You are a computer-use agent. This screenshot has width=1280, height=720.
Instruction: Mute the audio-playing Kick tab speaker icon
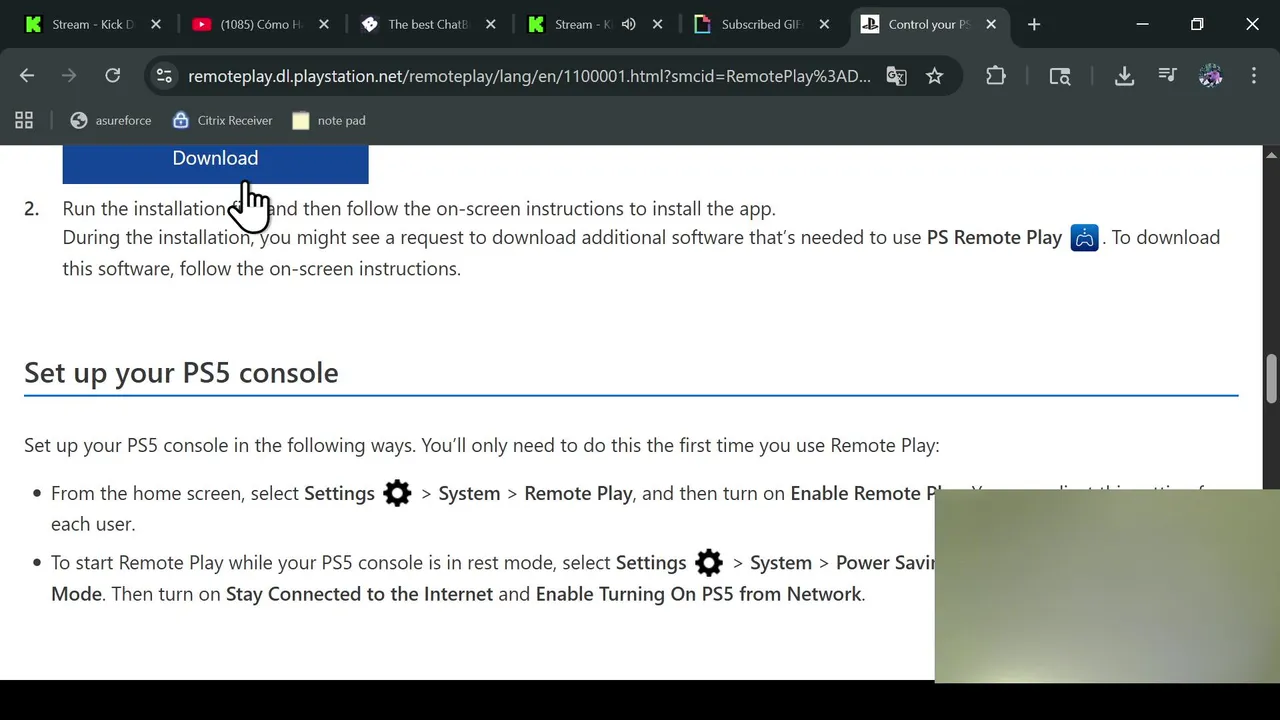[628, 24]
